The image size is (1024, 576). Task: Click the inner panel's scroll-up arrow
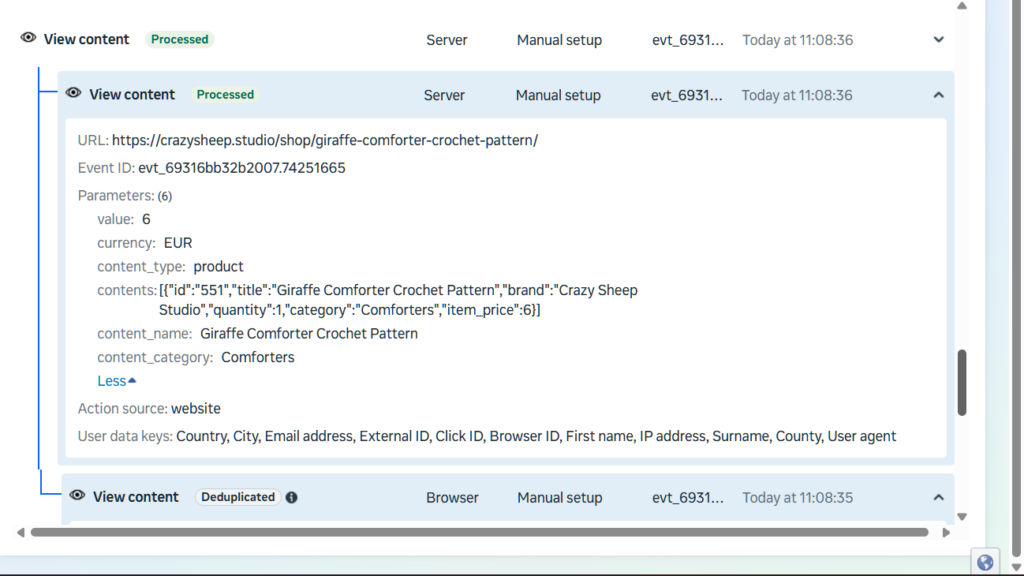click(x=962, y=6)
